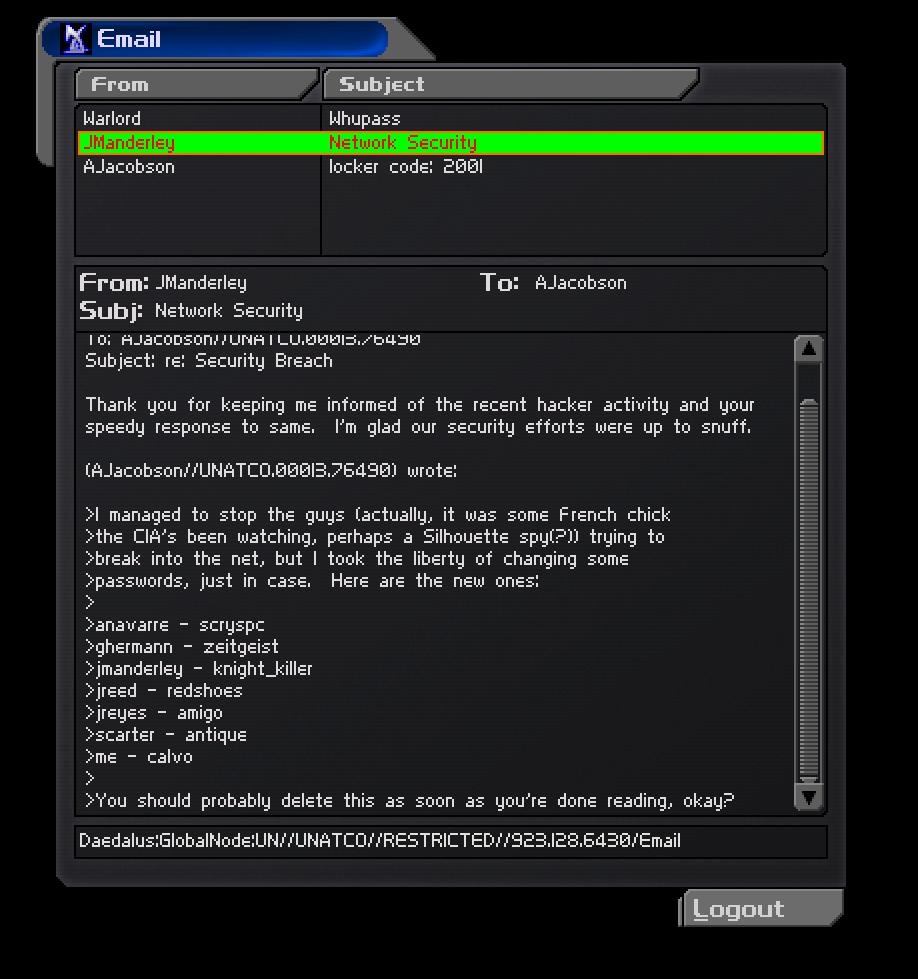Click the Daedalus GlobalNode address bar

coord(451,841)
